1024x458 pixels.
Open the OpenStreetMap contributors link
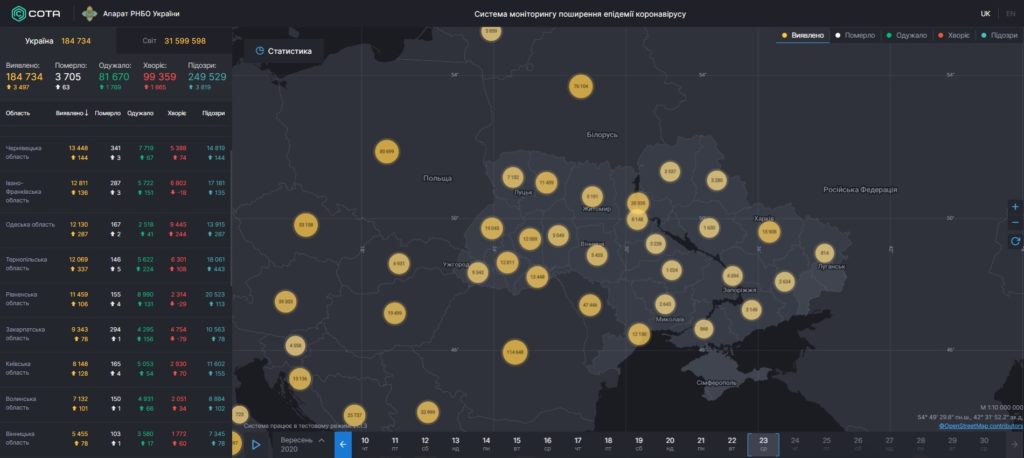tap(981, 426)
